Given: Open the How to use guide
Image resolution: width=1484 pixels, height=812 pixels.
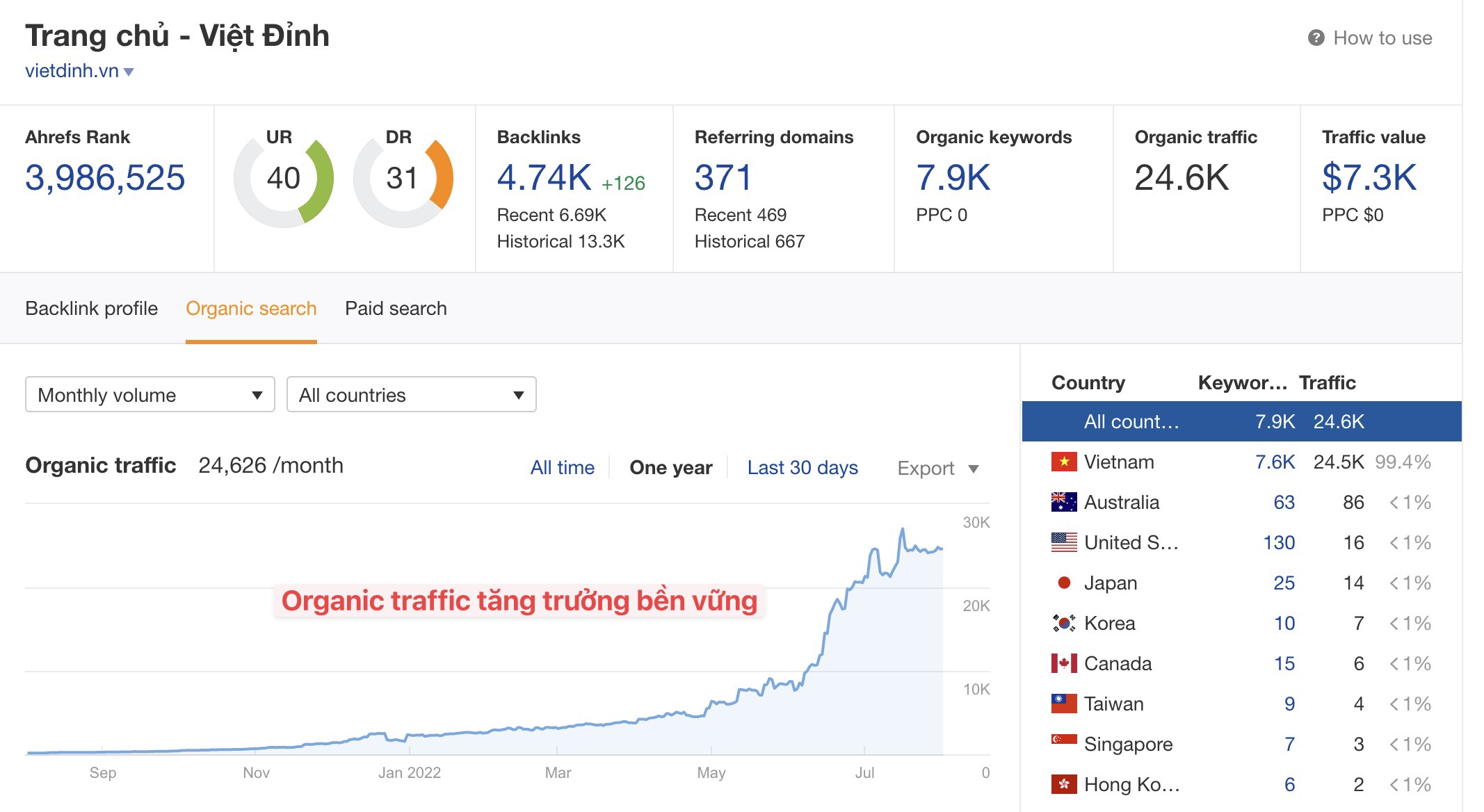Looking at the screenshot, I should 1382,38.
